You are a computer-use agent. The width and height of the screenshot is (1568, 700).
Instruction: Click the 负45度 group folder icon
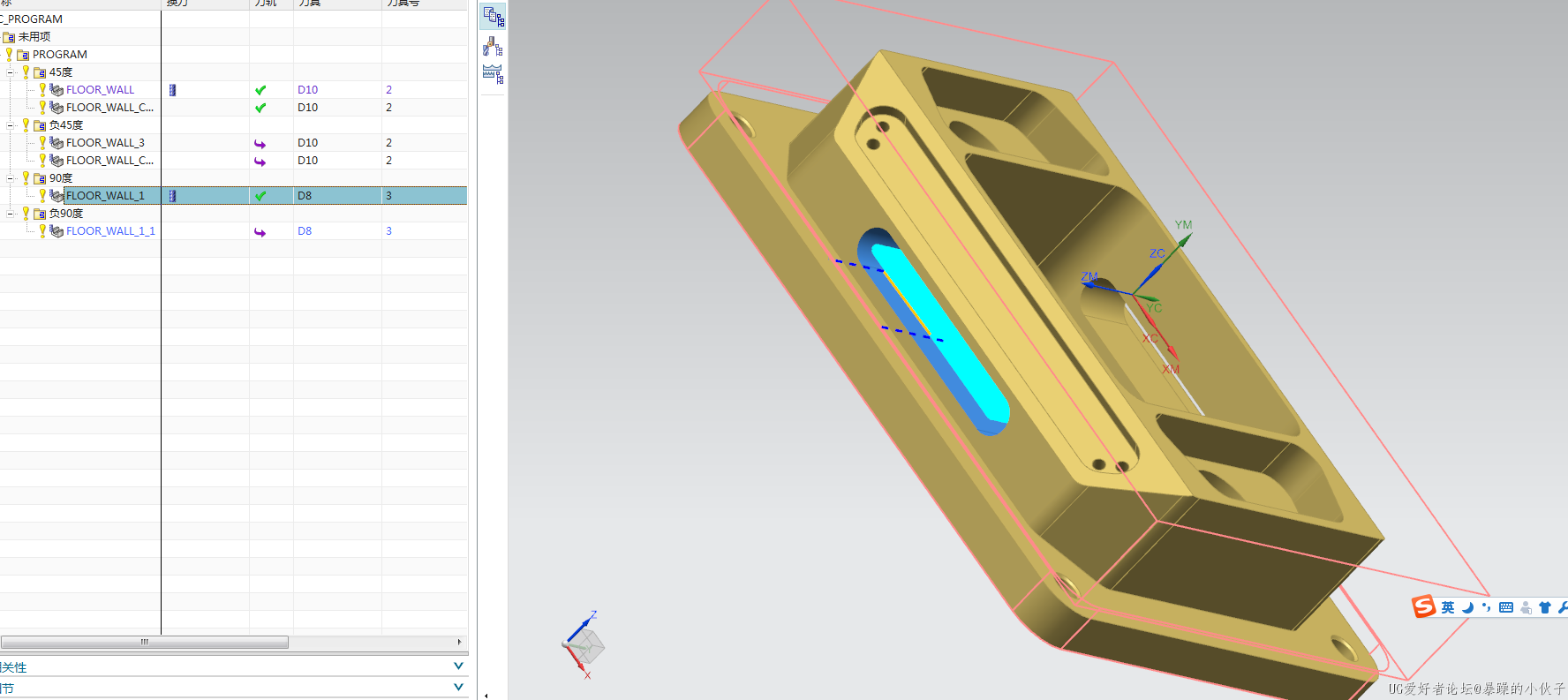pyautogui.click(x=40, y=125)
